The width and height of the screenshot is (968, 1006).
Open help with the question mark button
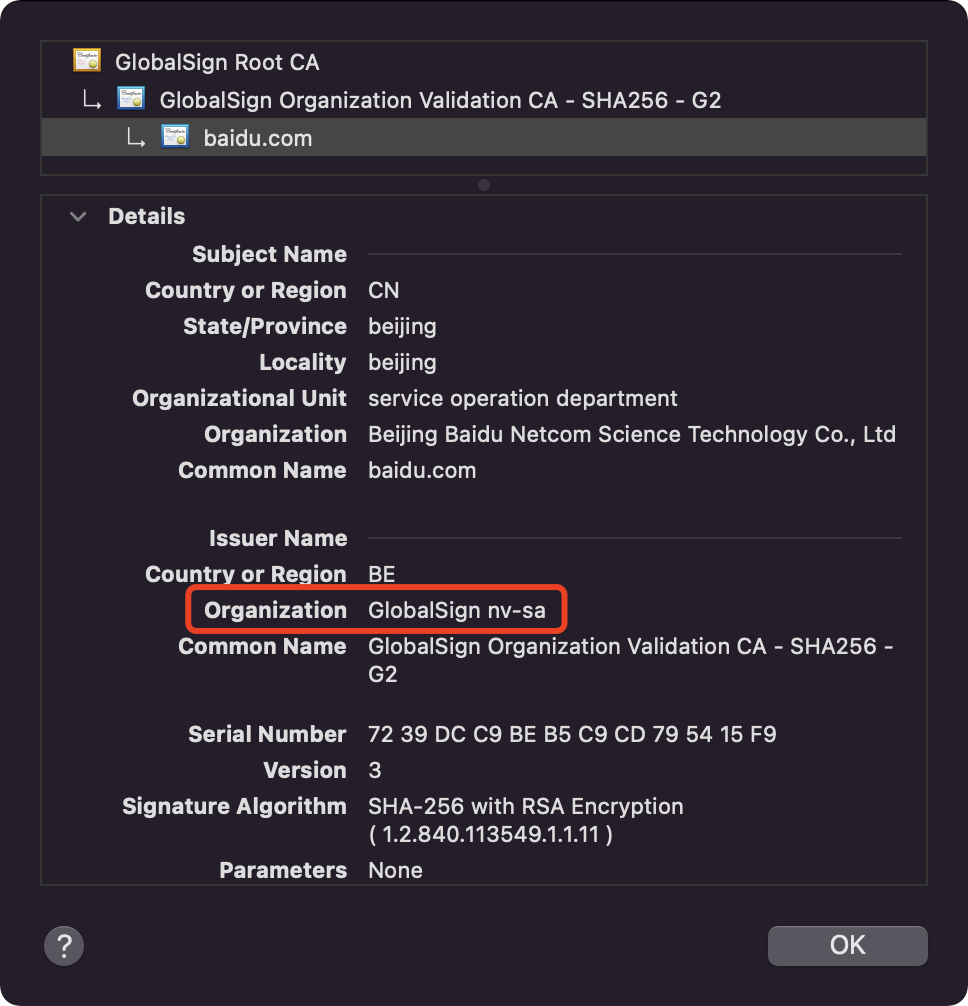pos(64,945)
